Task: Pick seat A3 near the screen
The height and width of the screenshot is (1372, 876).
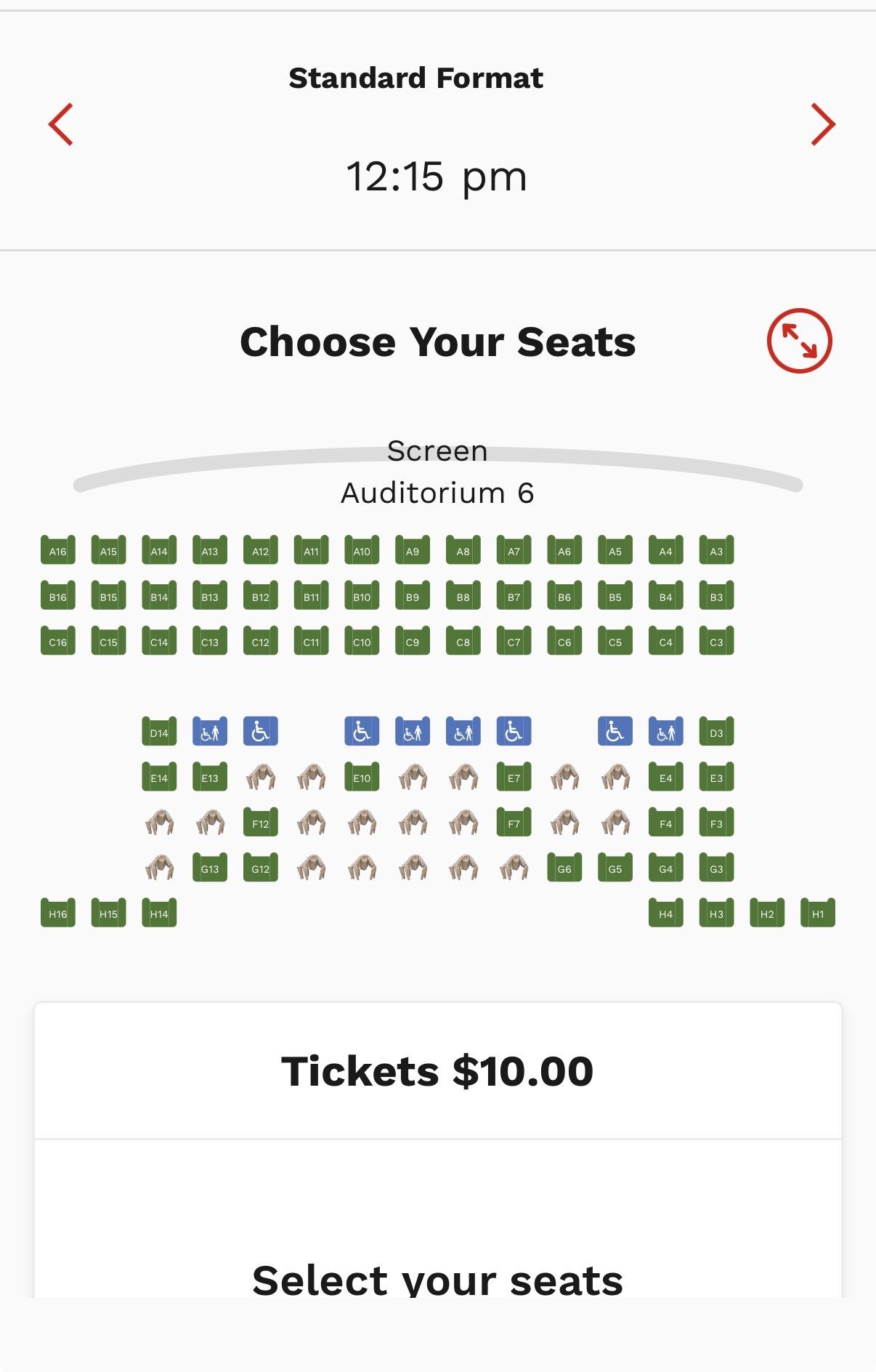Action: pos(716,550)
